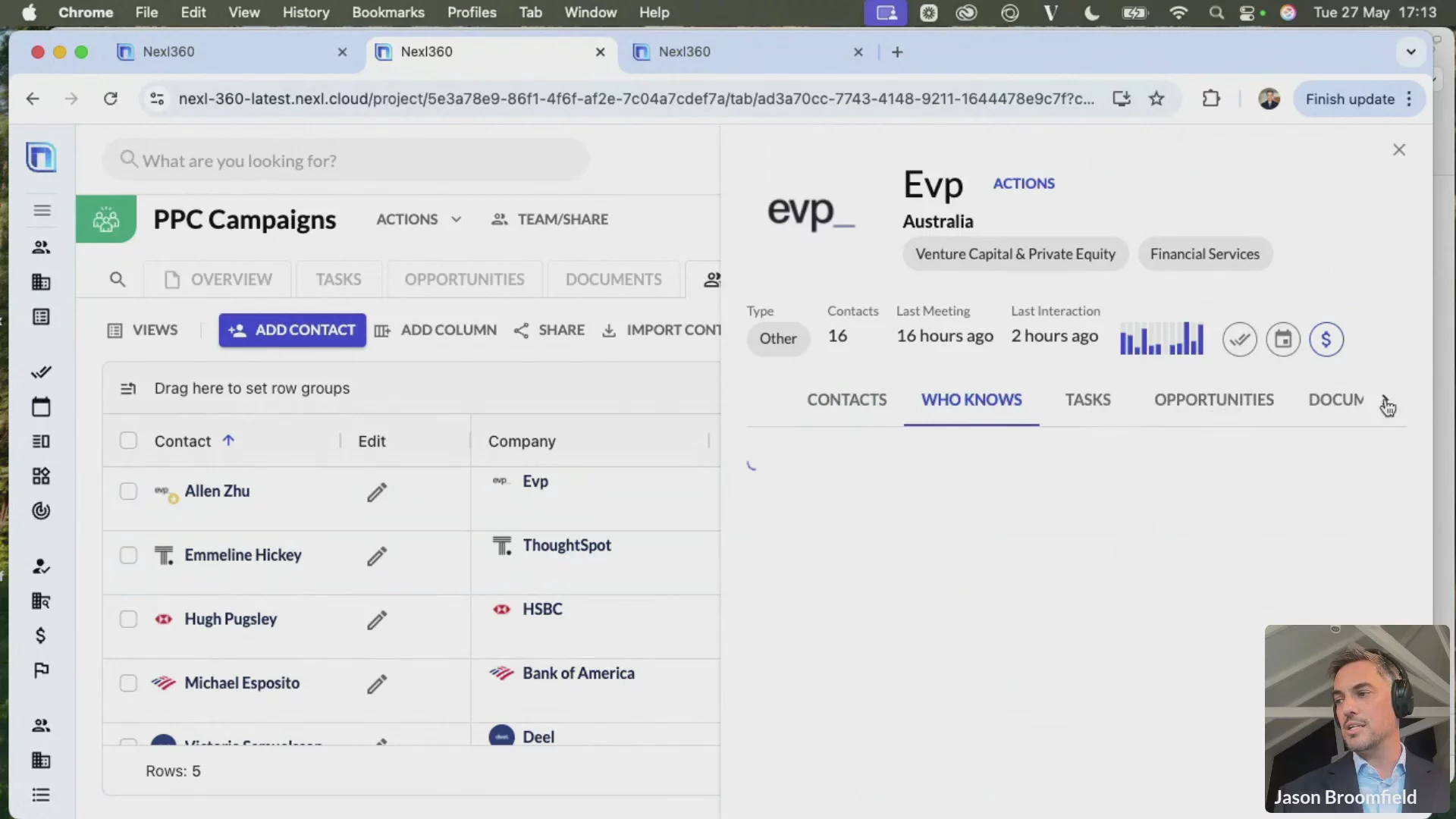The image size is (1456, 819).
Task: Close the Evp detail panel
Action: click(x=1399, y=150)
